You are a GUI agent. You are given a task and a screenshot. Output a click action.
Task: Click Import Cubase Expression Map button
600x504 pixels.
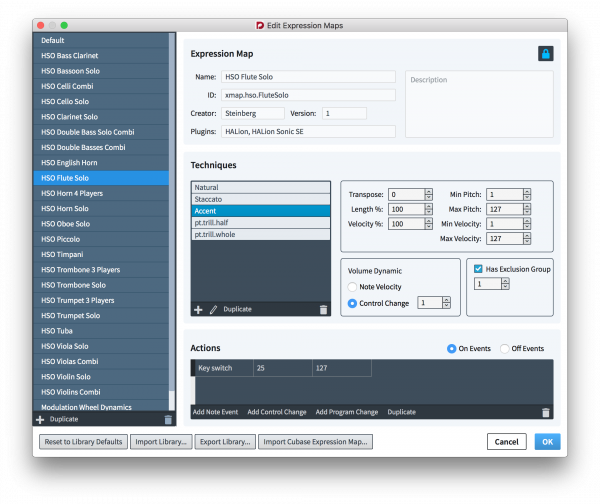pyautogui.click(x=315, y=442)
